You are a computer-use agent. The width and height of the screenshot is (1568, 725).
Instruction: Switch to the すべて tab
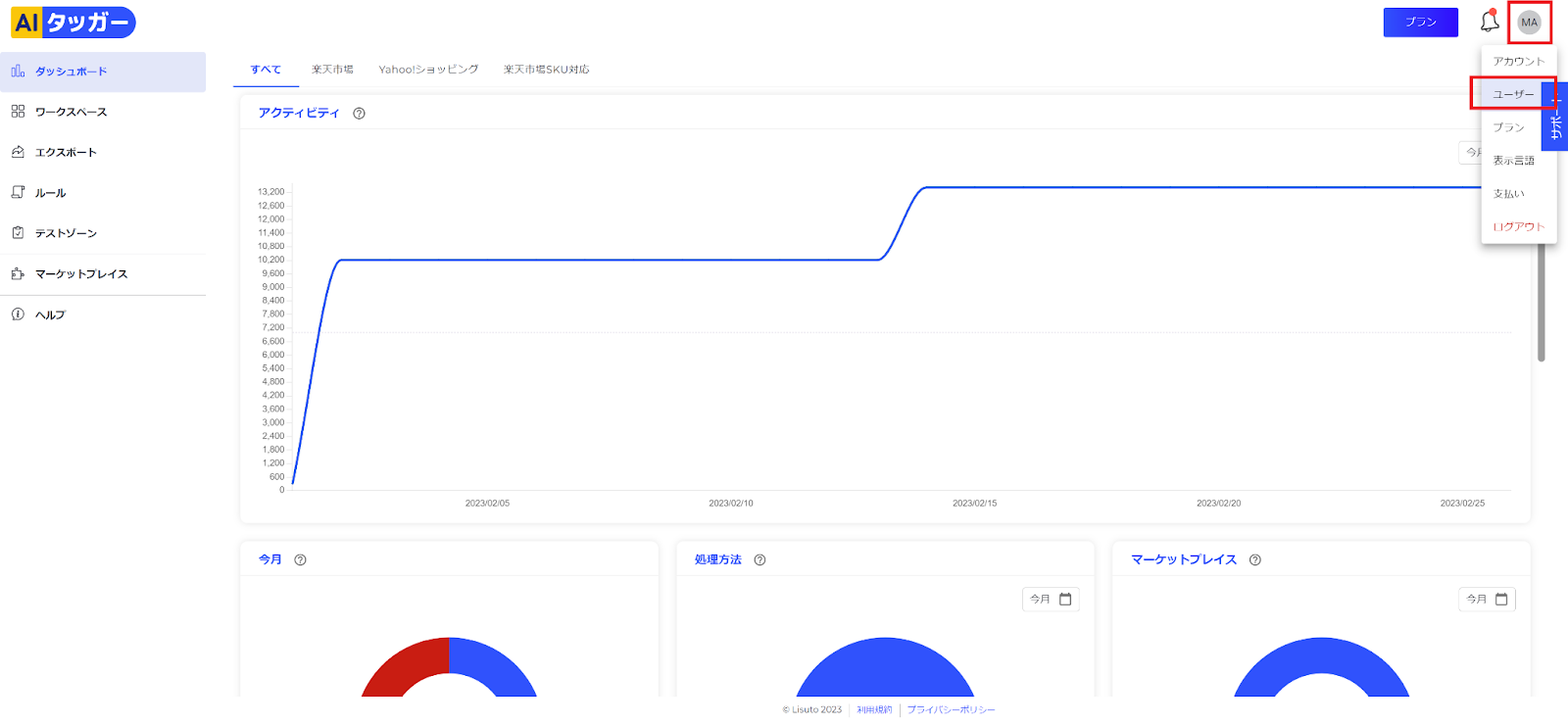(x=266, y=70)
